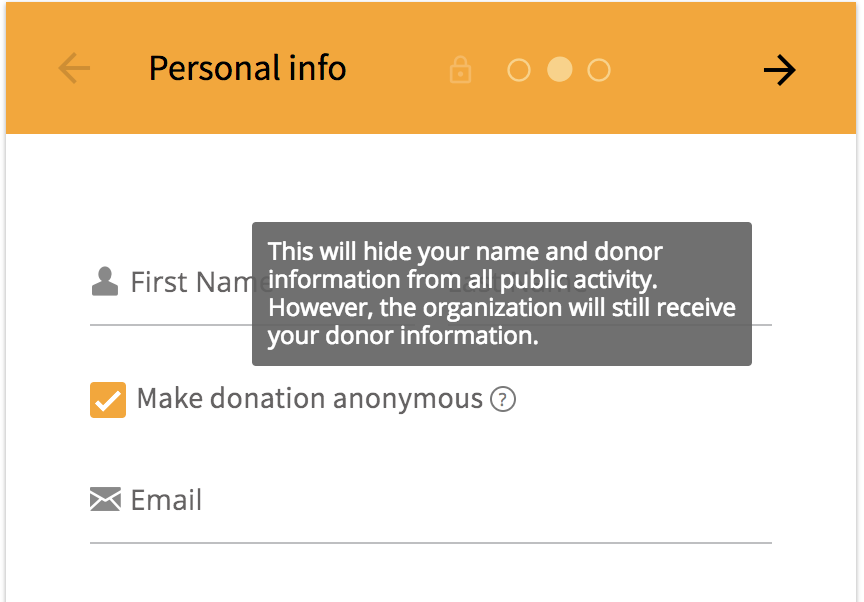Click the back arrow in the header
Viewport: 864px width, 602px height.
coord(74,69)
